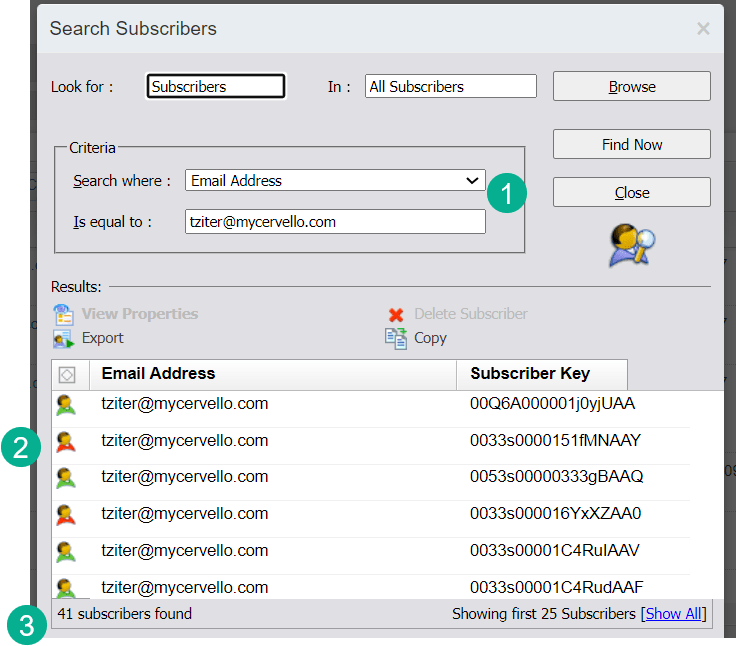Click the Export icon in results toolbar
This screenshot has width=736, height=646.
[64, 339]
